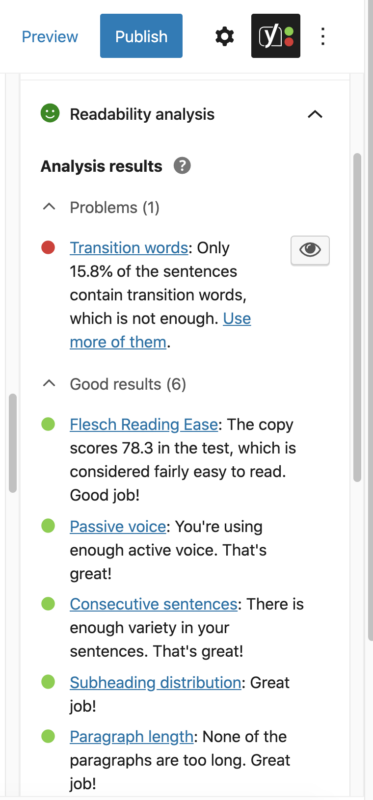This screenshot has width=373, height=800.
Task: Click the blue Publish button
Action: click(x=141, y=36)
